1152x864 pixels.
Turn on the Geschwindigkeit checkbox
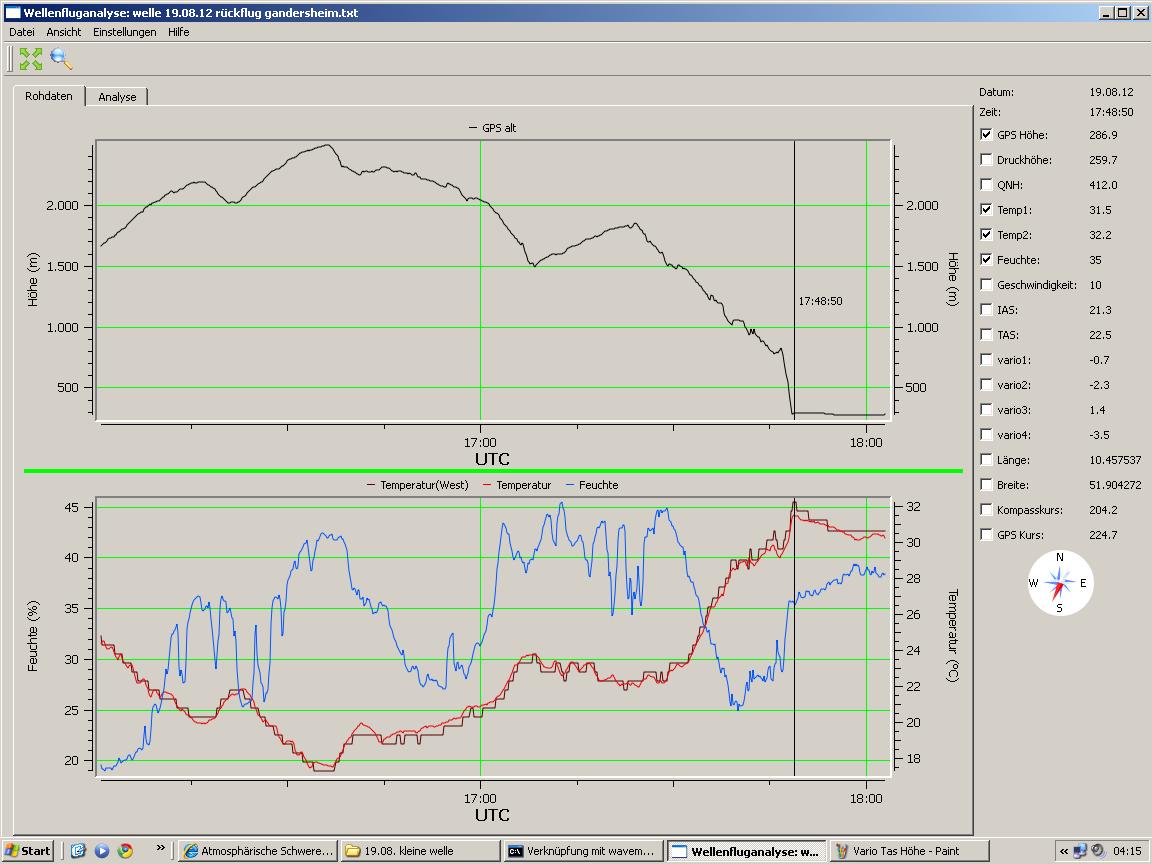(x=987, y=285)
